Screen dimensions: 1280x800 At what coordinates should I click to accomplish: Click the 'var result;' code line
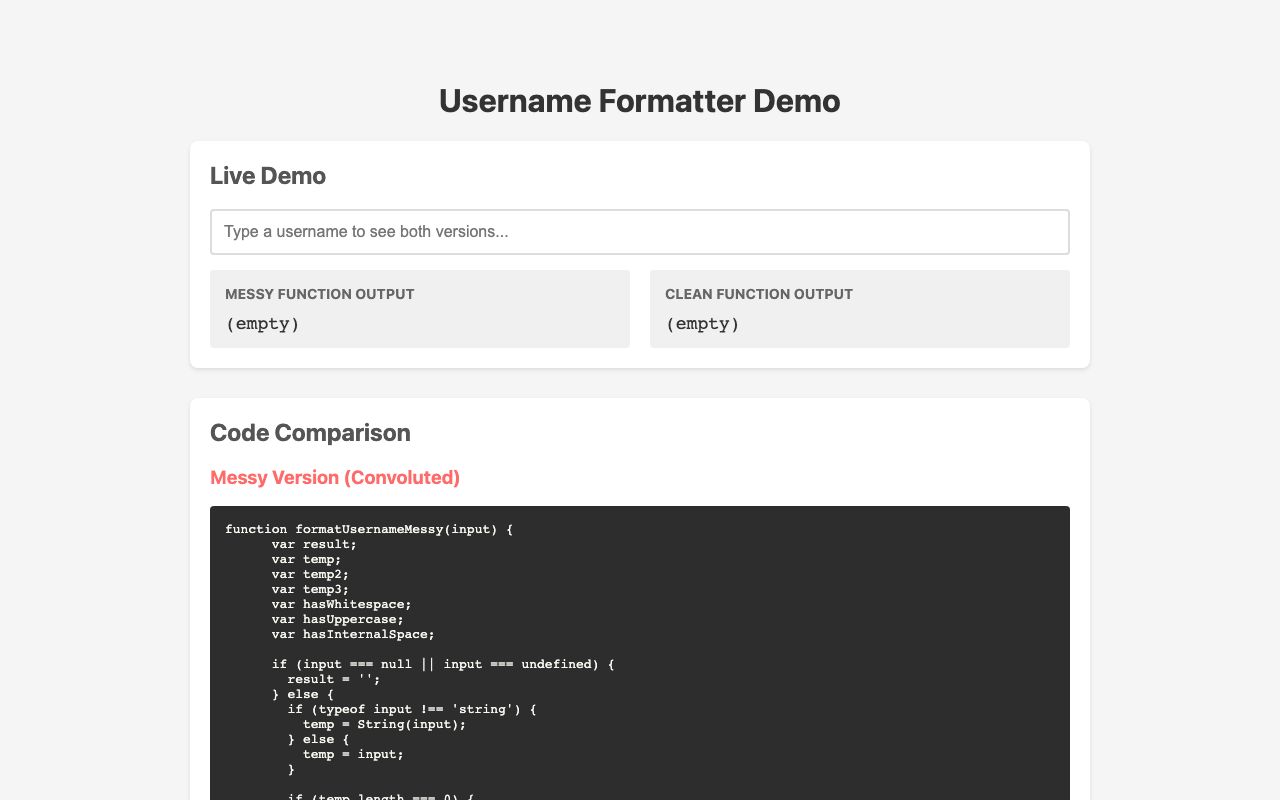point(314,544)
